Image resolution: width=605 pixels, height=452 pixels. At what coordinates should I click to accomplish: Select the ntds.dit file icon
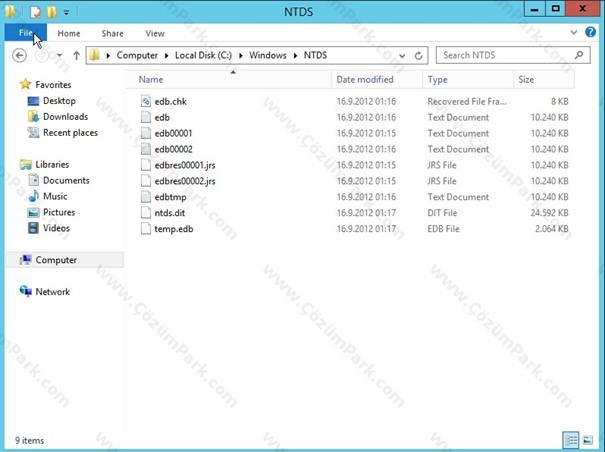pos(145,213)
